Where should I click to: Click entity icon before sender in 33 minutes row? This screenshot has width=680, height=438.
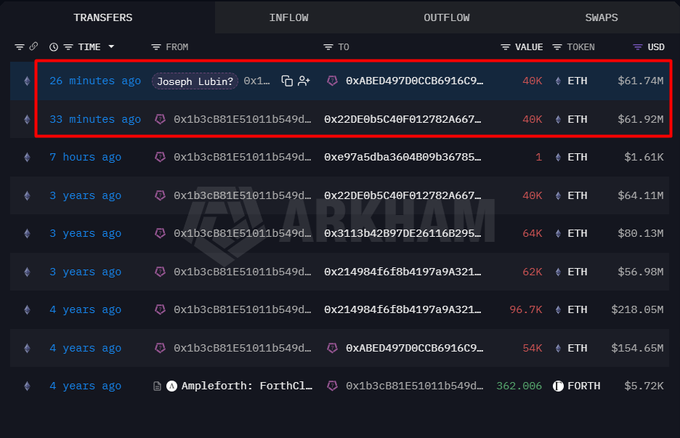160,119
